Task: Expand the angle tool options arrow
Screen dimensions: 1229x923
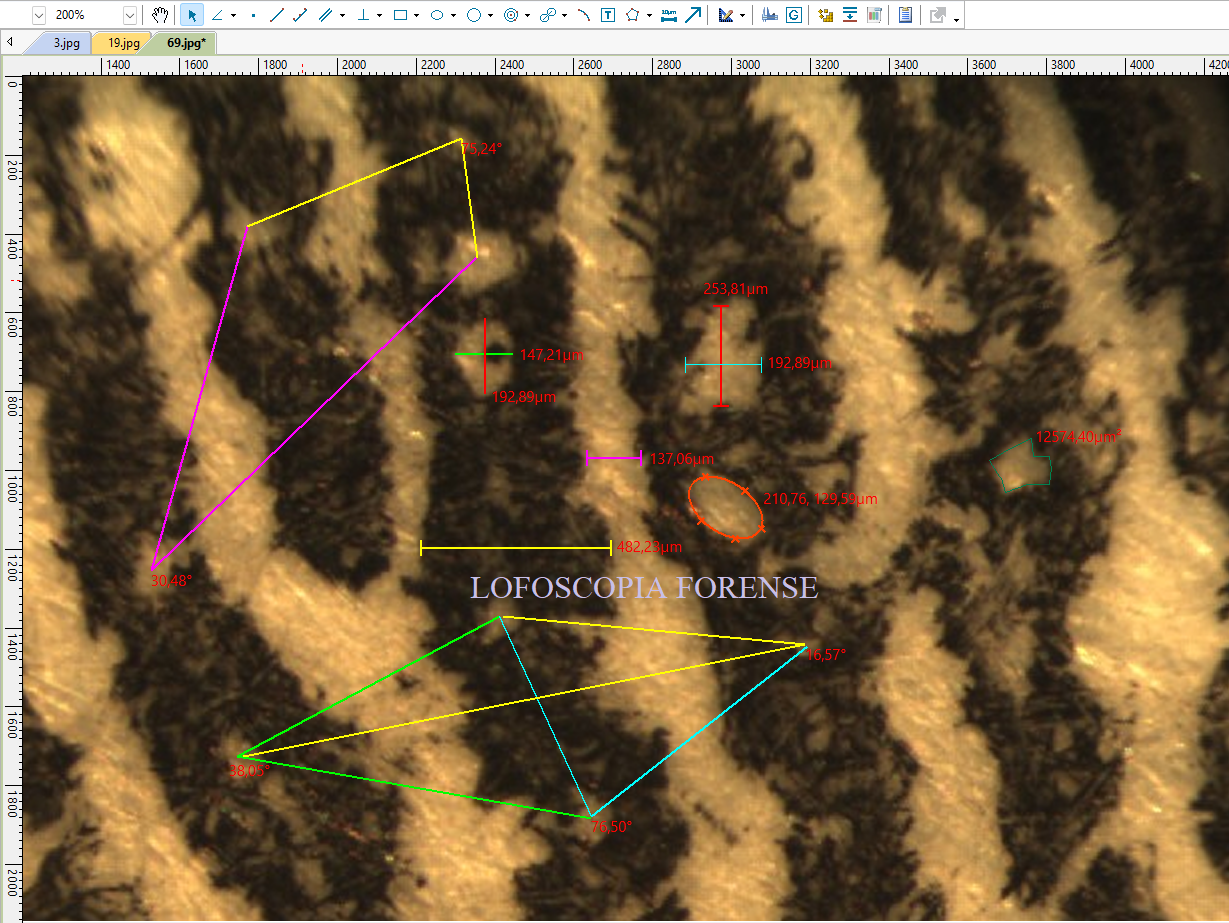Action: click(x=233, y=15)
